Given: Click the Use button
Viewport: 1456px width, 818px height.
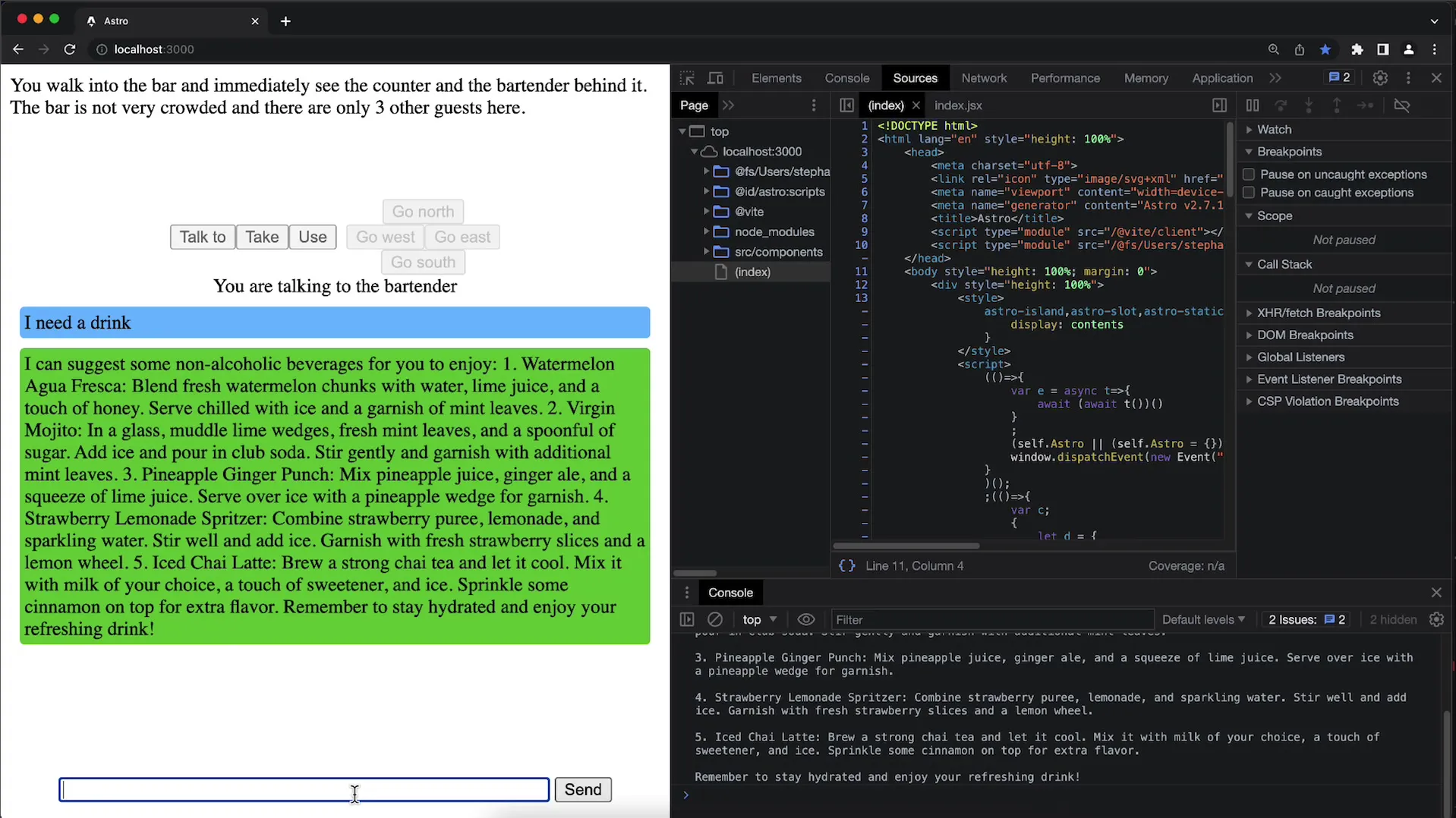Looking at the screenshot, I should click(312, 237).
